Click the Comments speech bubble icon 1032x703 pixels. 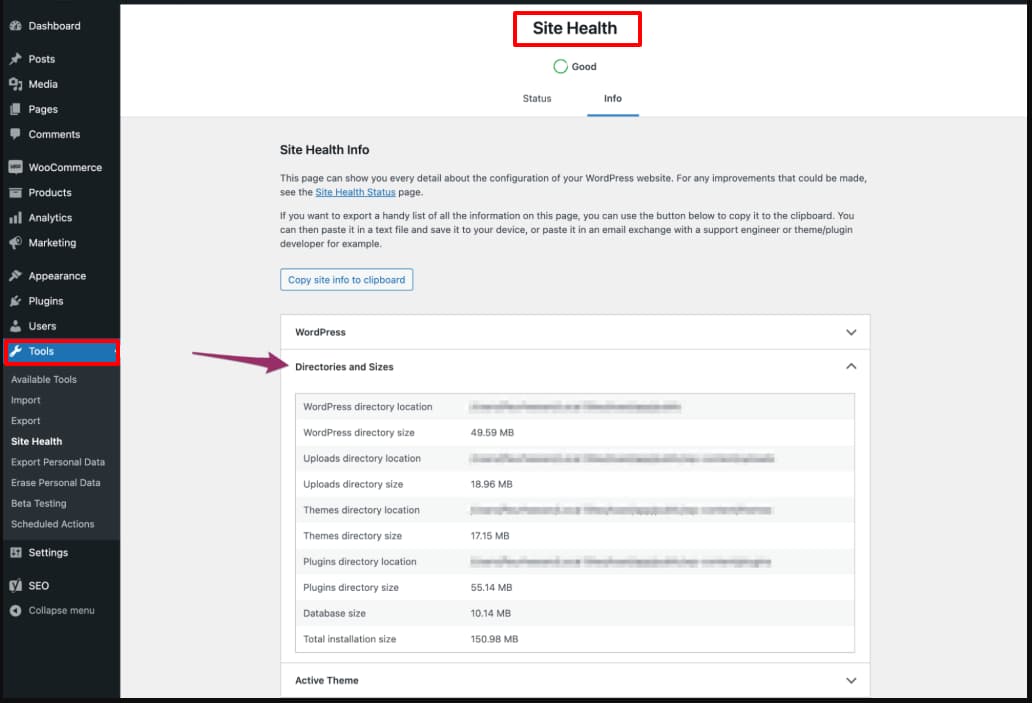16,134
